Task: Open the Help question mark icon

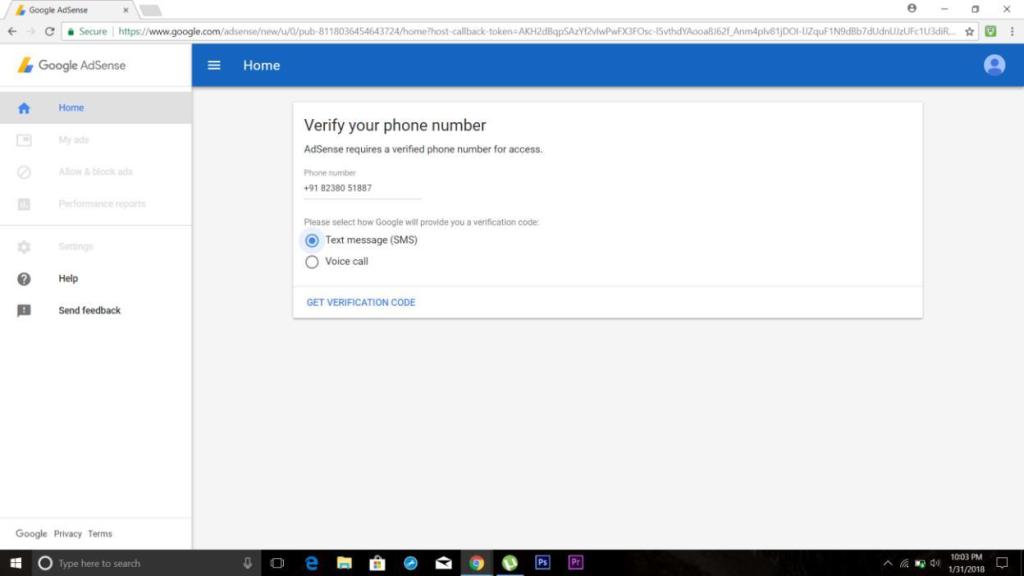Action: click(x=24, y=279)
